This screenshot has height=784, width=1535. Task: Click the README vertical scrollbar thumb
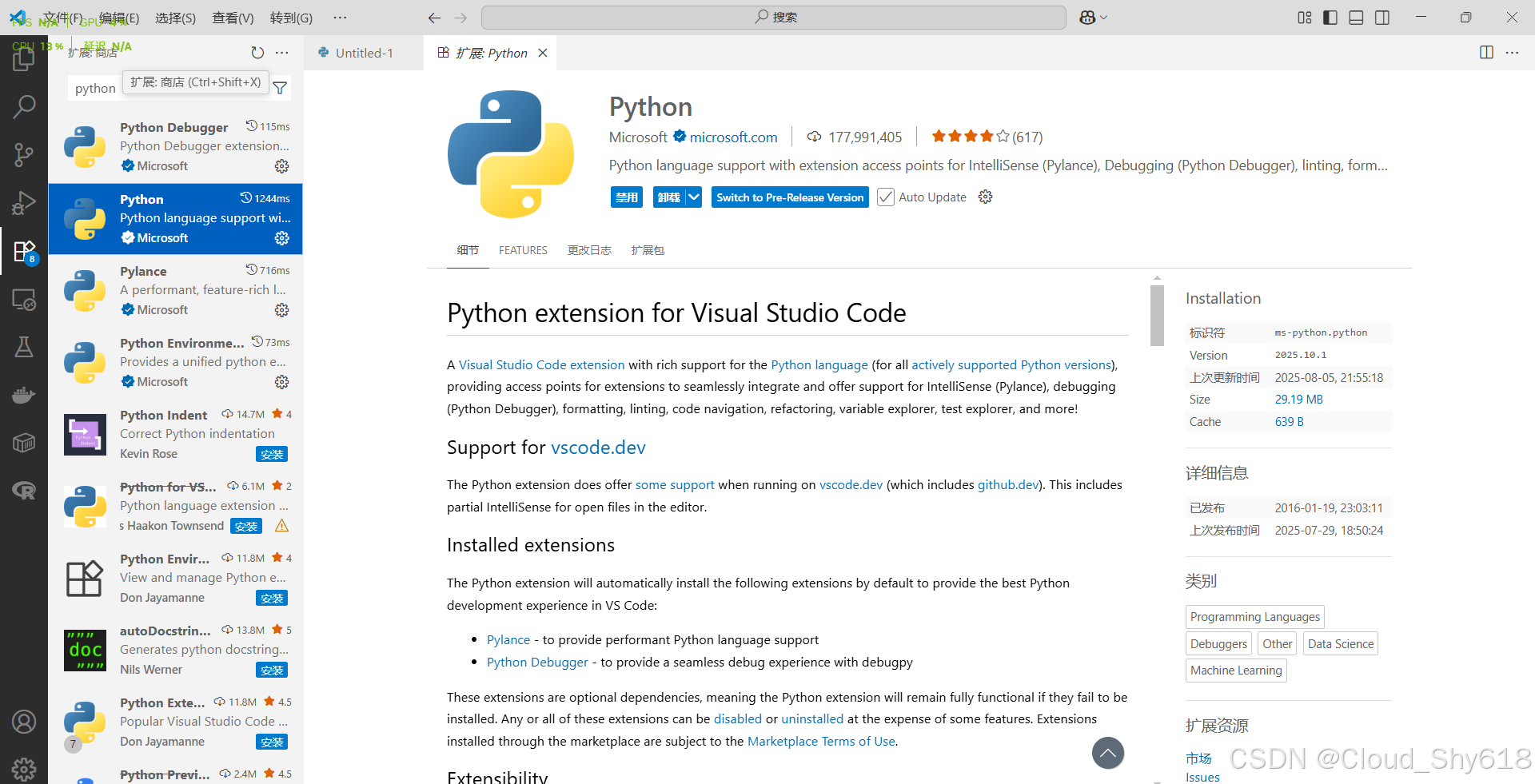1157,316
